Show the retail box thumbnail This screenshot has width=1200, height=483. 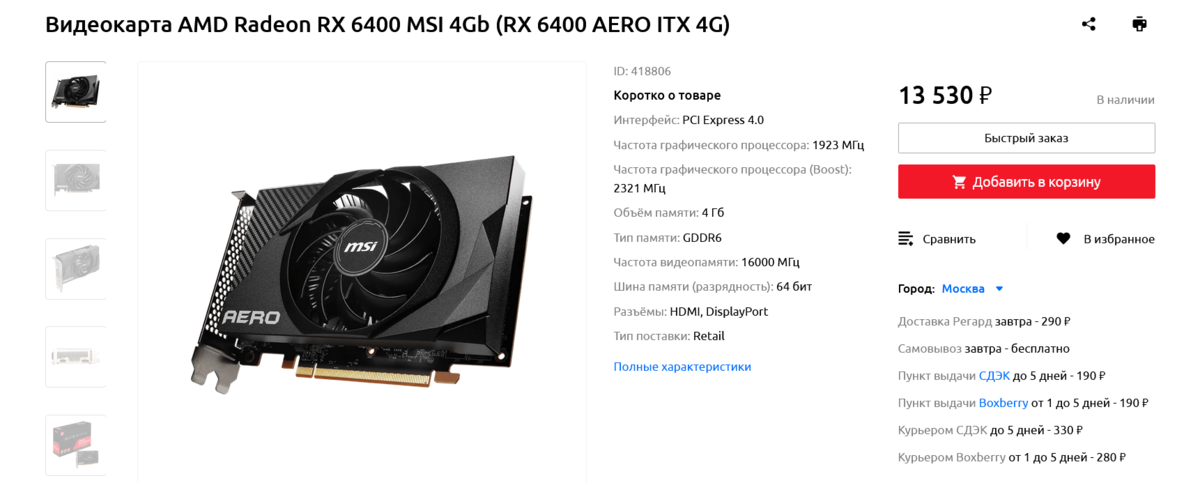pos(76,444)
